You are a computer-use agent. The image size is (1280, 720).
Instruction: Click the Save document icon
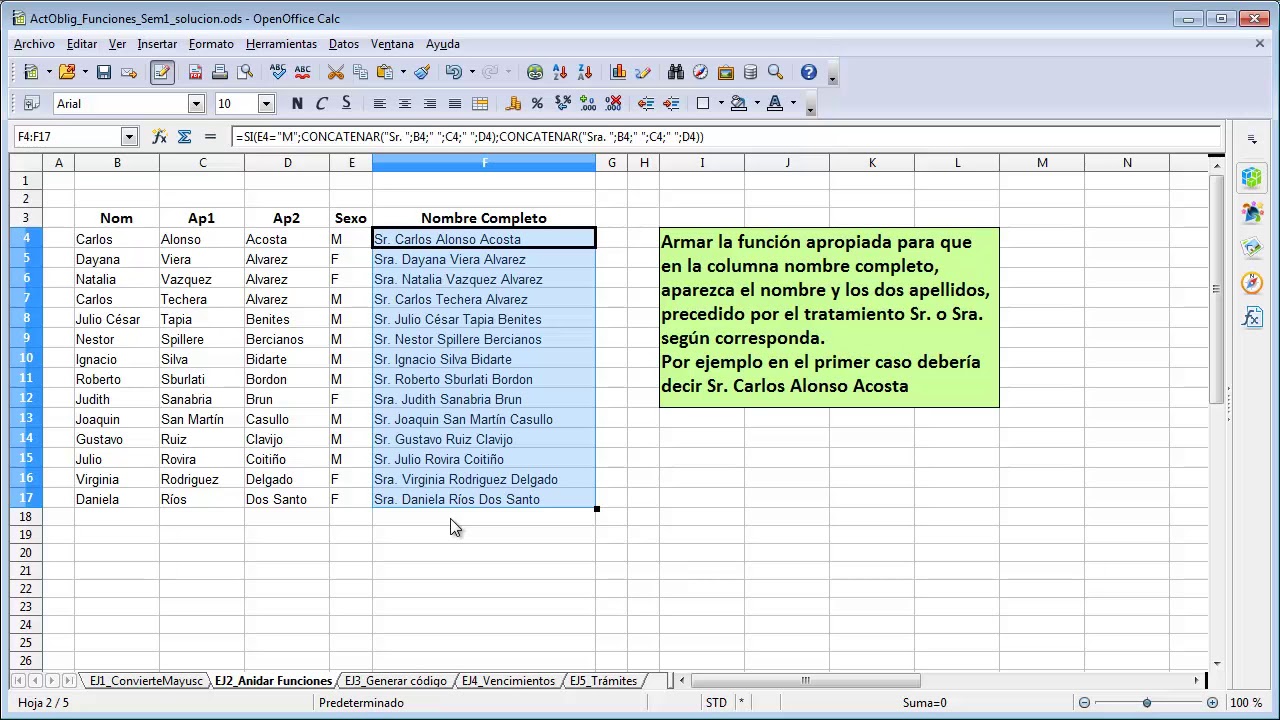[x=104, y=72]
